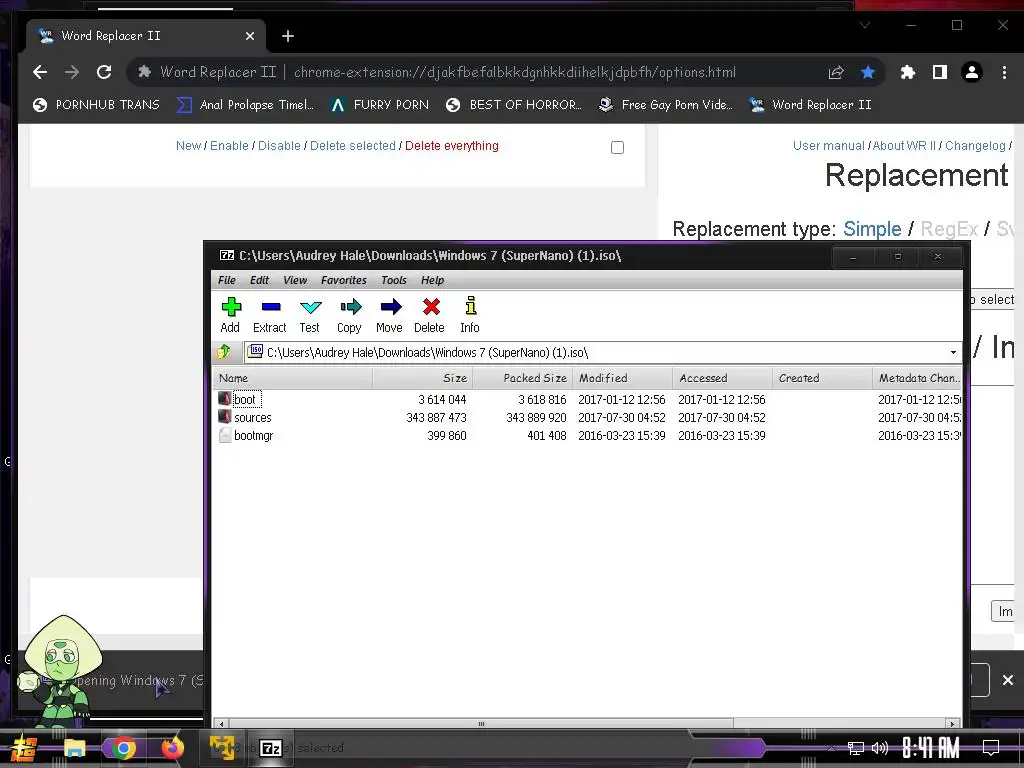Click the 7z taskbar icon
The image size is (1024, 768).
pos(270,748)
